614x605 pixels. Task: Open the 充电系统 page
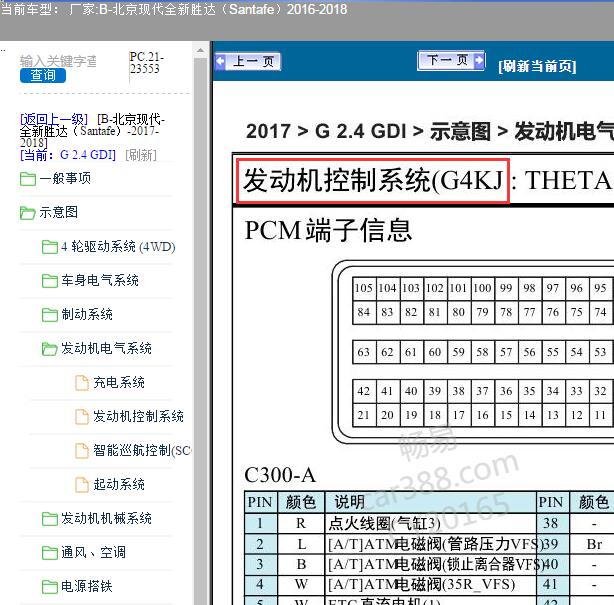[x=119, y=382]
